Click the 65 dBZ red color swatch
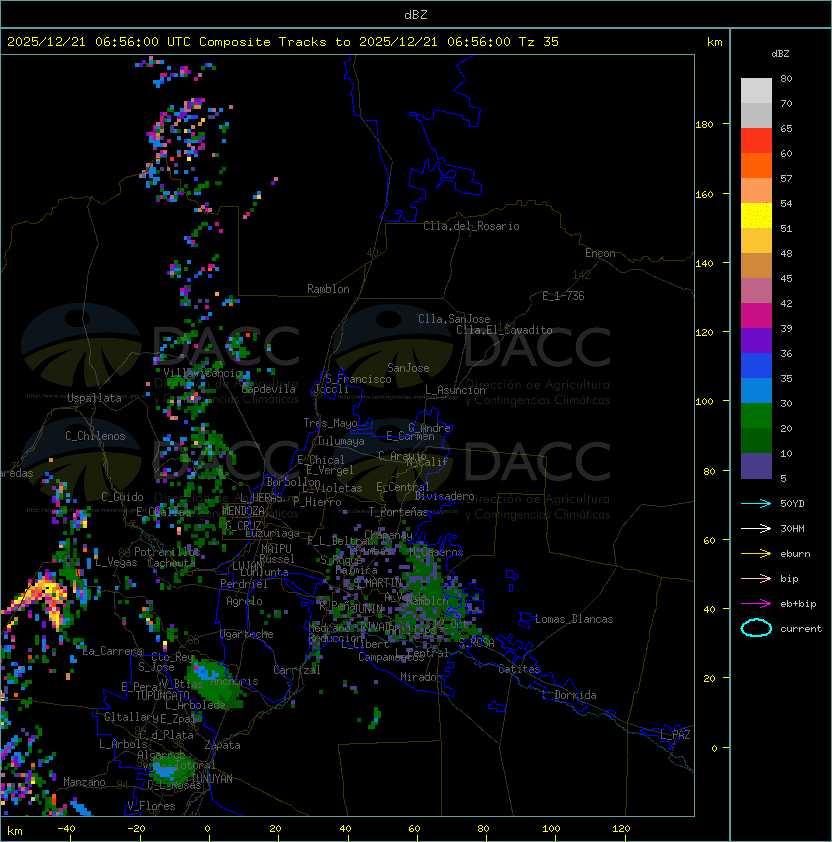 click(x=756, y=140)
